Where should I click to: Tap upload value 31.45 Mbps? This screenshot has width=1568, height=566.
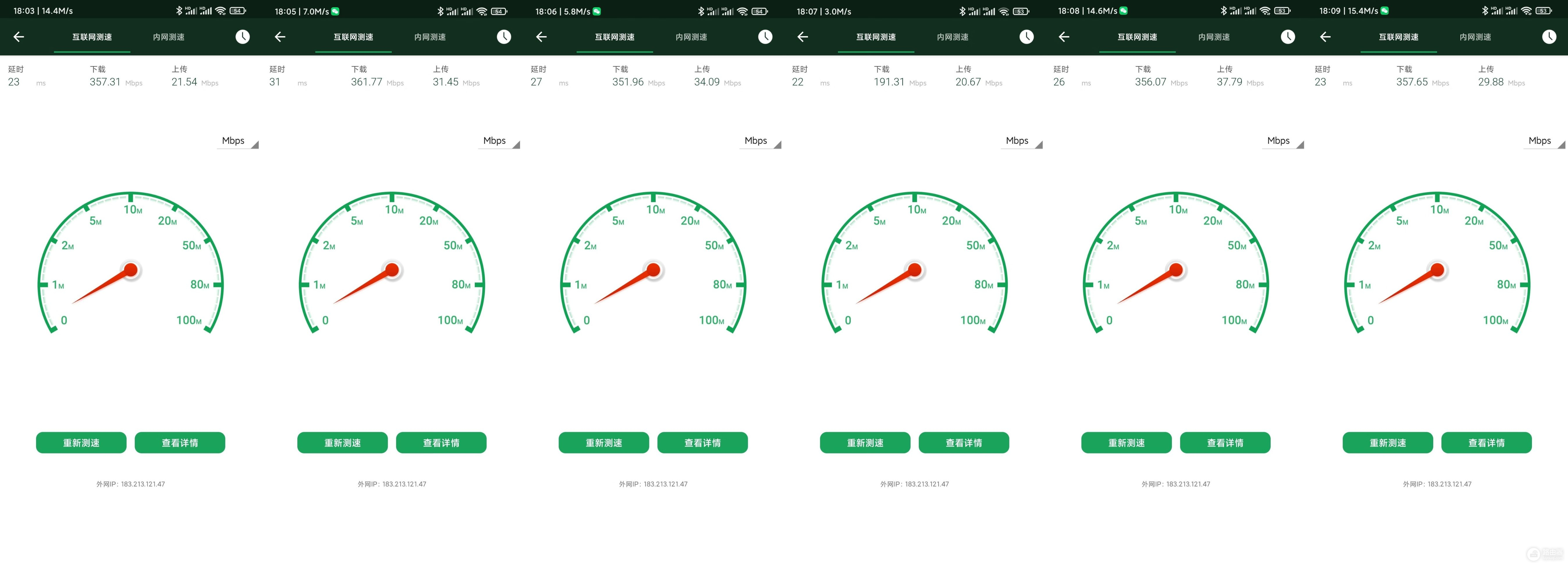tap(456, 82)
